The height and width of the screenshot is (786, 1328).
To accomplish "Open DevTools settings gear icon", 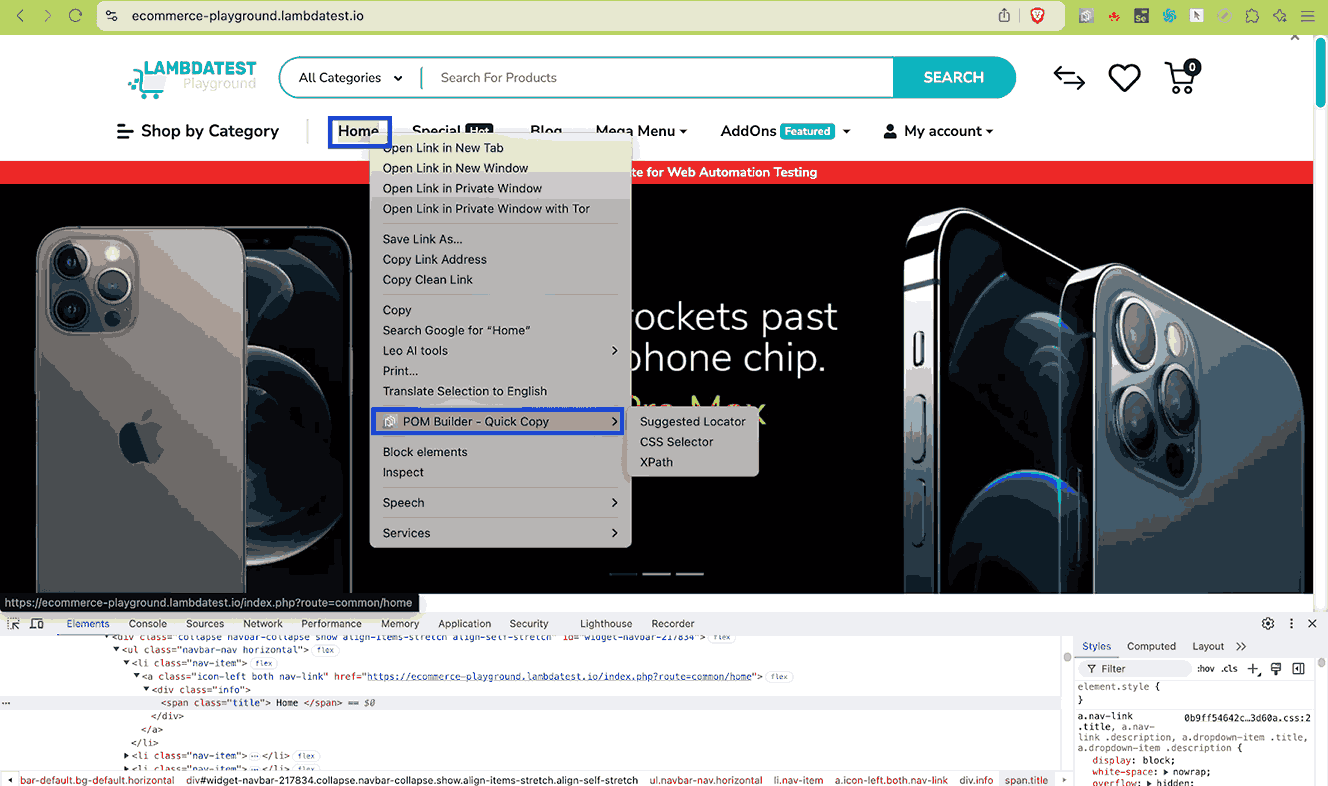I will click(x=1267, y=623).
